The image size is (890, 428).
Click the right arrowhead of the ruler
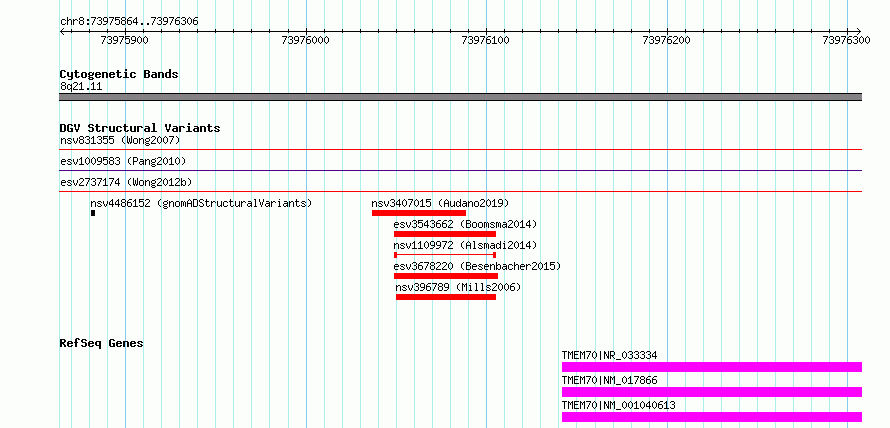858,31
